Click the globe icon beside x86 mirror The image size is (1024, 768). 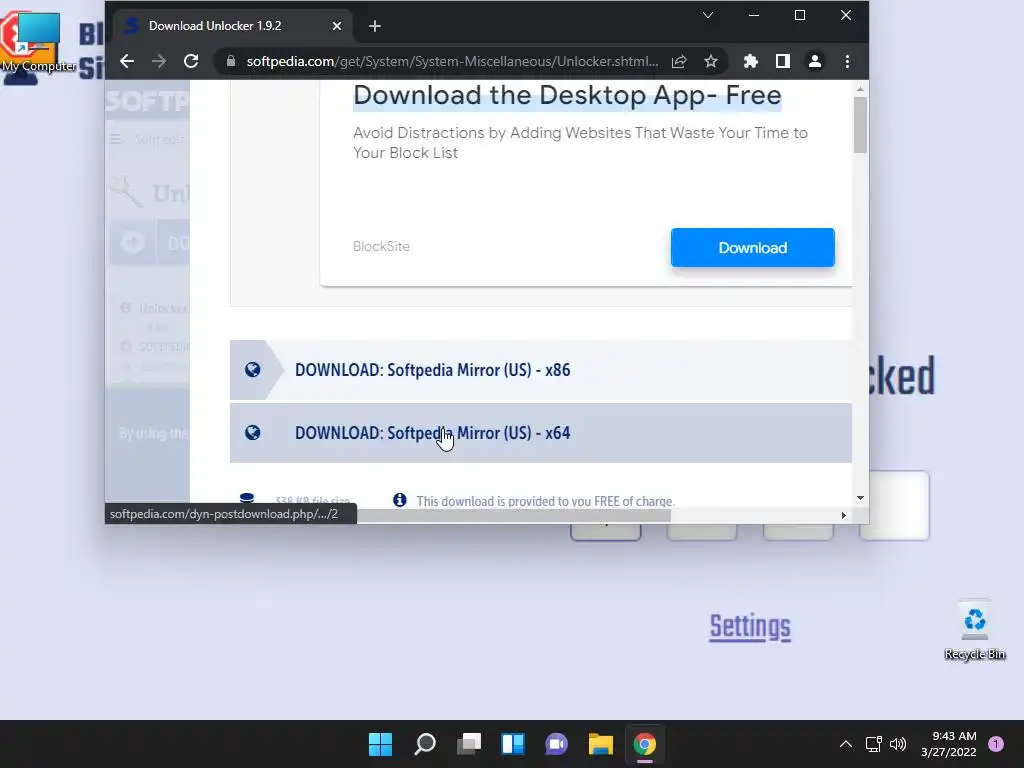(252, 370)
